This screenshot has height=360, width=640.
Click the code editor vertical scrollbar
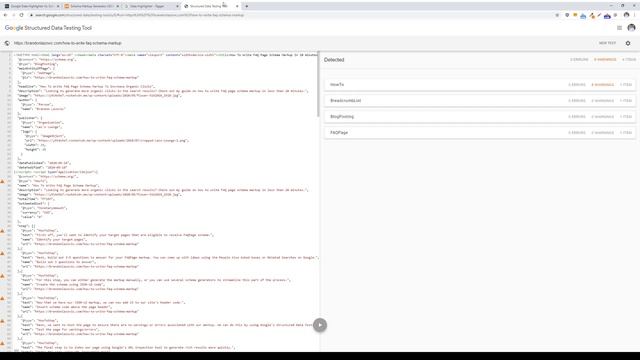318,84
